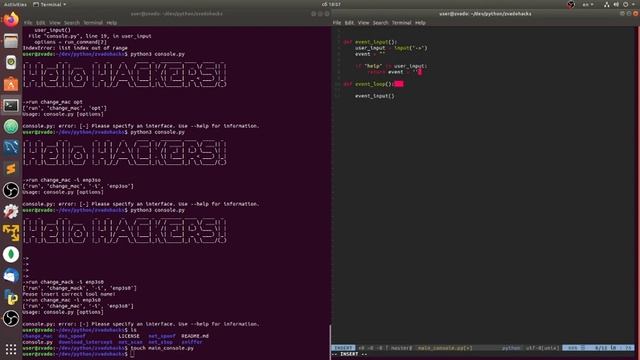Viewport: 640px width, 360px height.
Task: Click 'README.md' in the ls output
Action: point(195,336)
